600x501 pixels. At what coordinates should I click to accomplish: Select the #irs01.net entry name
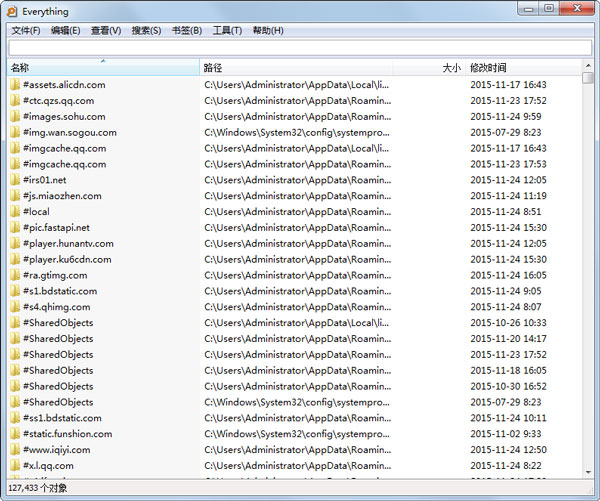point(45,180)
